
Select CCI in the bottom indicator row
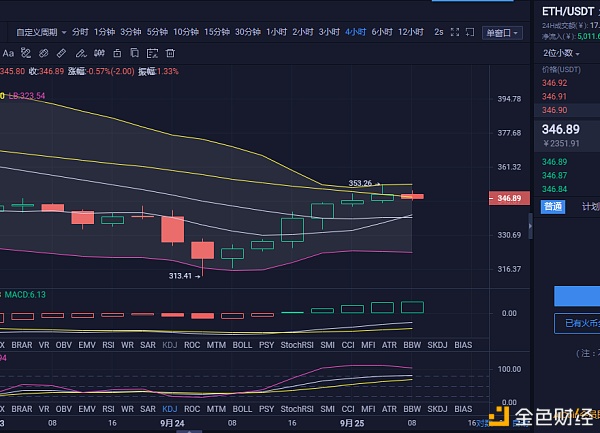[348, 409]
